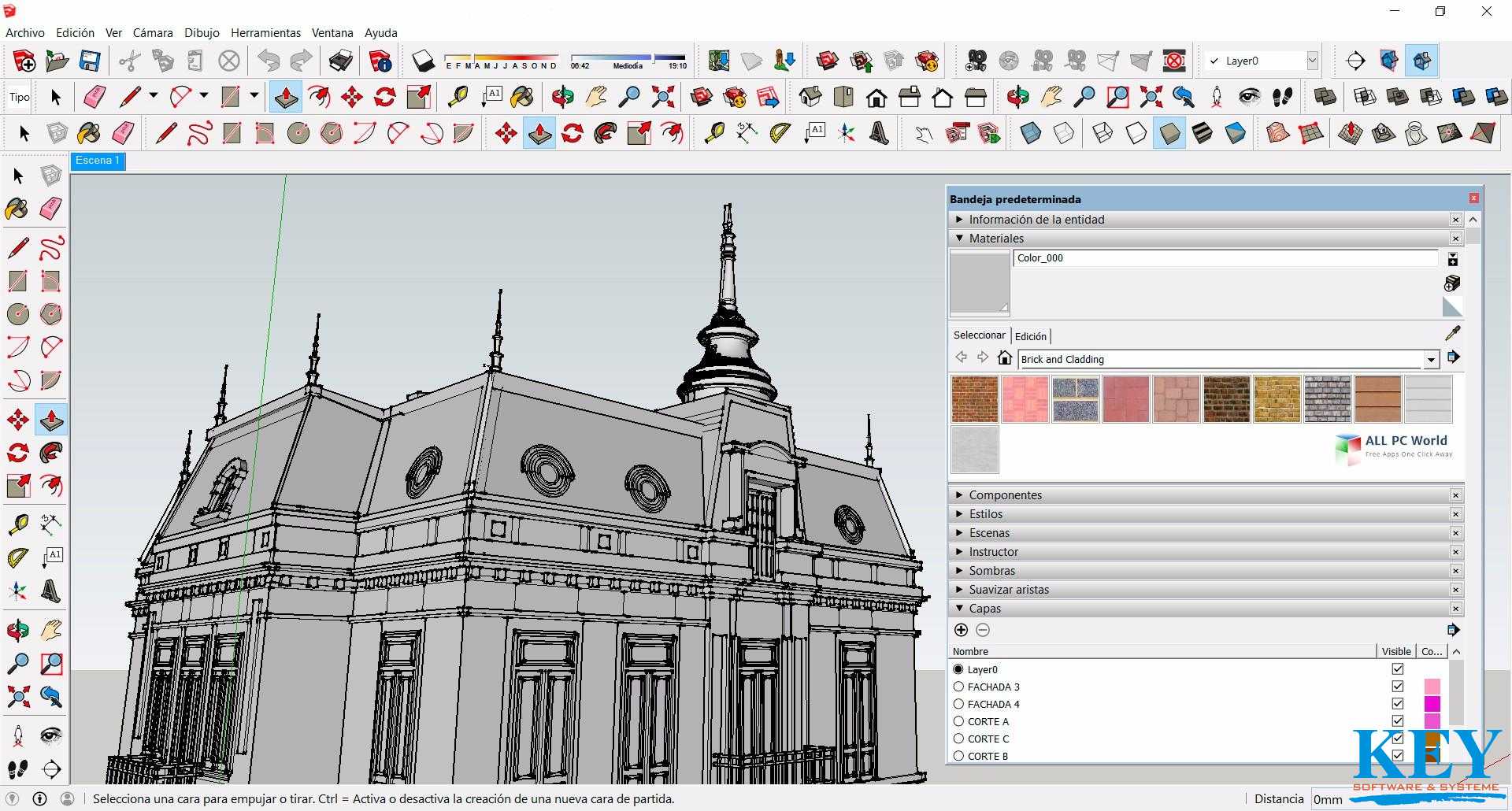Select the Look Around eye tool in left toolbar
The image size is (1512, 811).
coord(51,736)
